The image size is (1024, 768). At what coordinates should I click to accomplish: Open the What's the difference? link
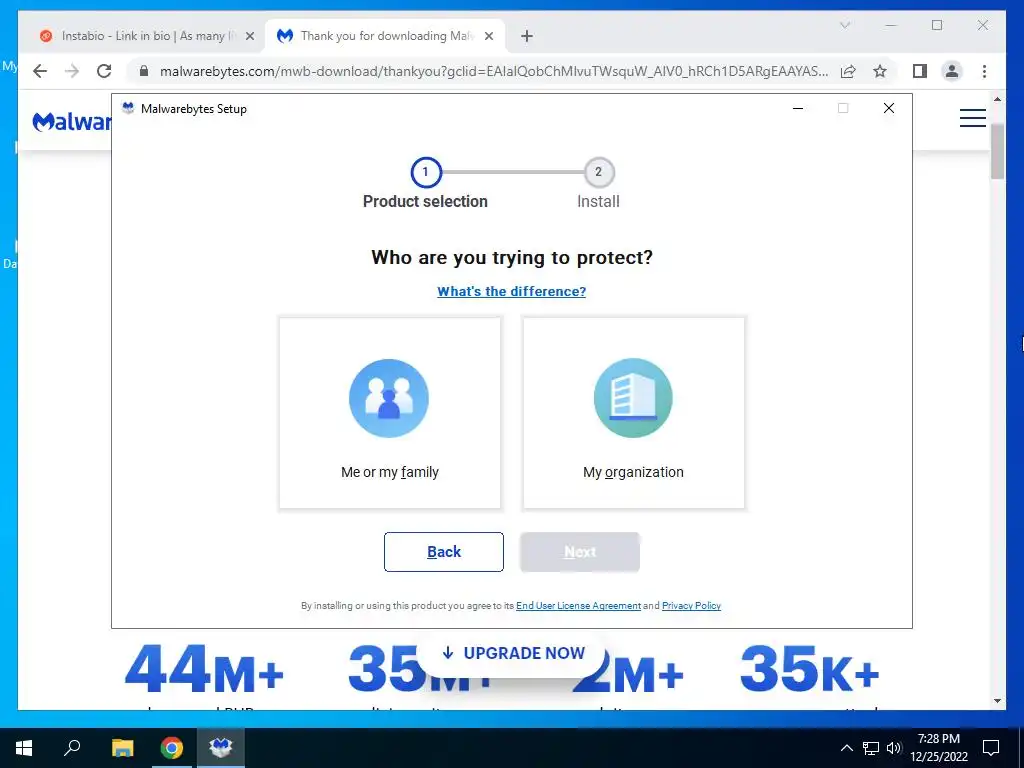tap(511, 291)
